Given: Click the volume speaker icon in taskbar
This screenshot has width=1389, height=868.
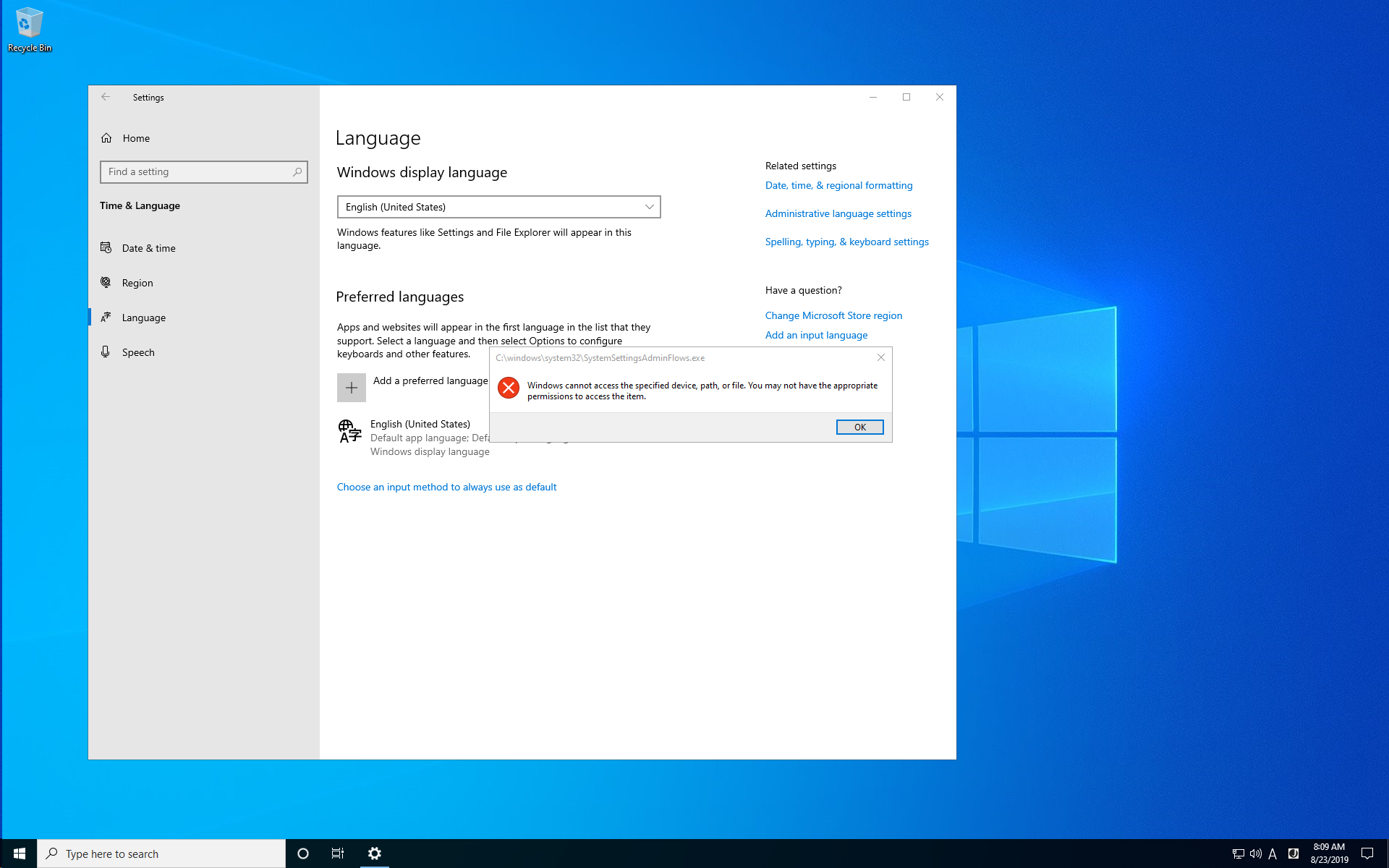Looking at the screenshot, I should point(1255,854).
